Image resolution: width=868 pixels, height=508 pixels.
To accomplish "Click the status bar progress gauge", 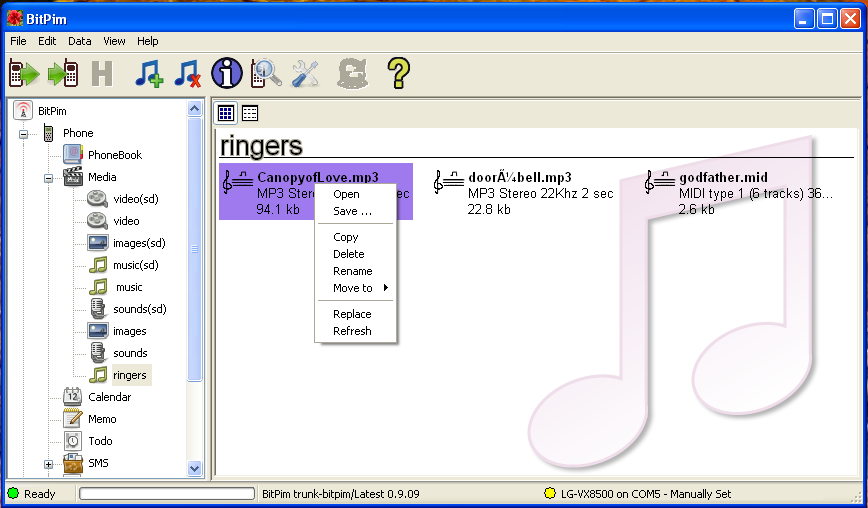I will click(x=167, y=494).
